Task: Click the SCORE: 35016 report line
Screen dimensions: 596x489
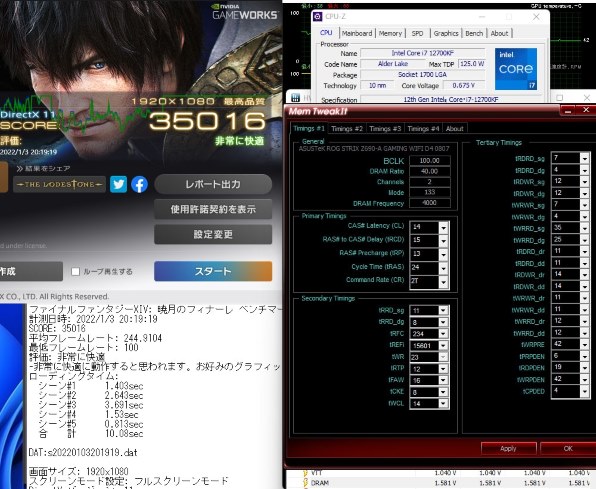Action: 57,329
